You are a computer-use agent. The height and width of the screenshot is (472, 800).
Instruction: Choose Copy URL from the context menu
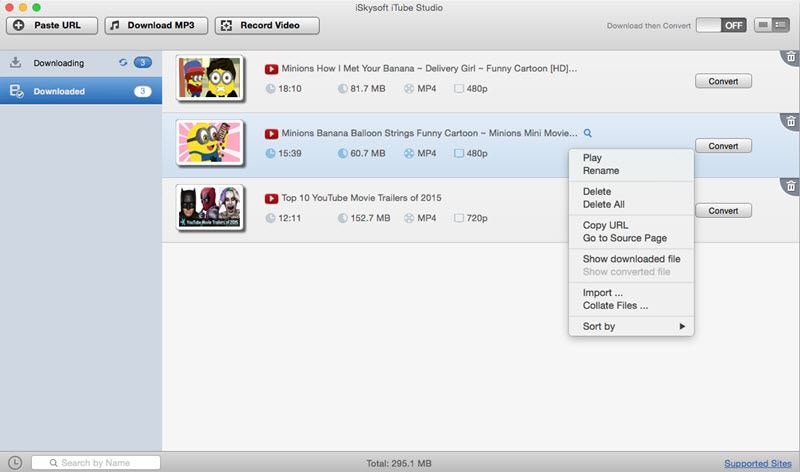(x=631, y=225)
